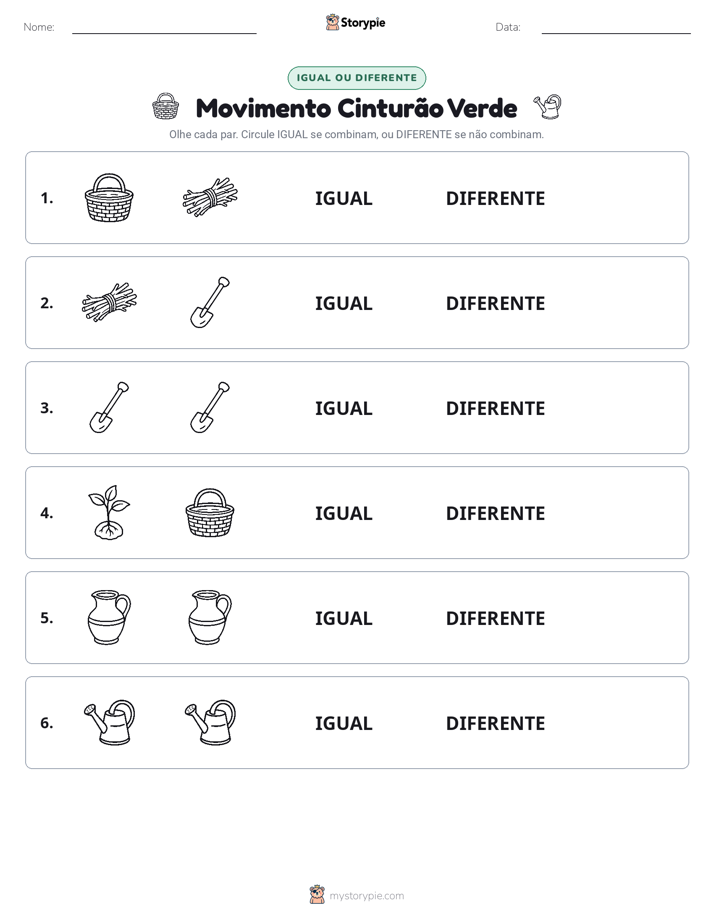Choose IGUAL for row 5

(x=343, y=618)
